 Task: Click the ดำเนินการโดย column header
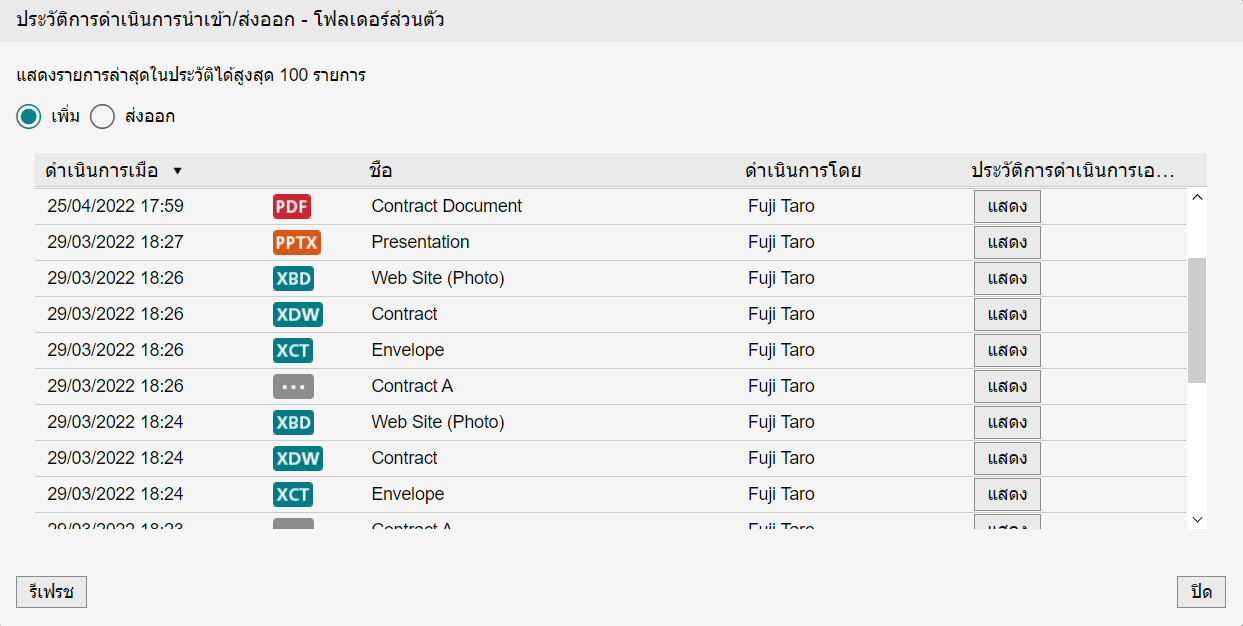802,171
